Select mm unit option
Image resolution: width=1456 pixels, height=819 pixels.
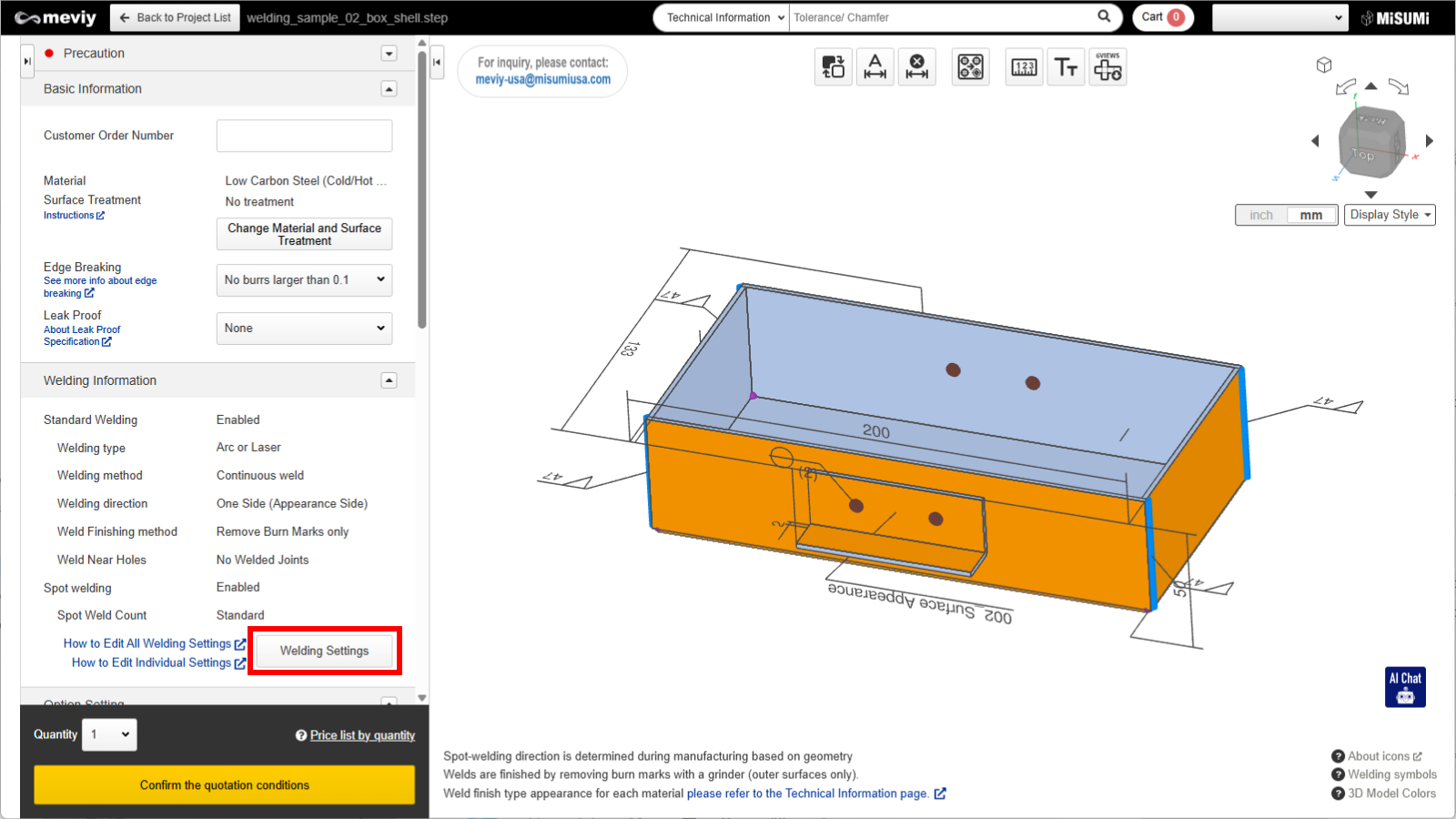[x=1310, y=216]
